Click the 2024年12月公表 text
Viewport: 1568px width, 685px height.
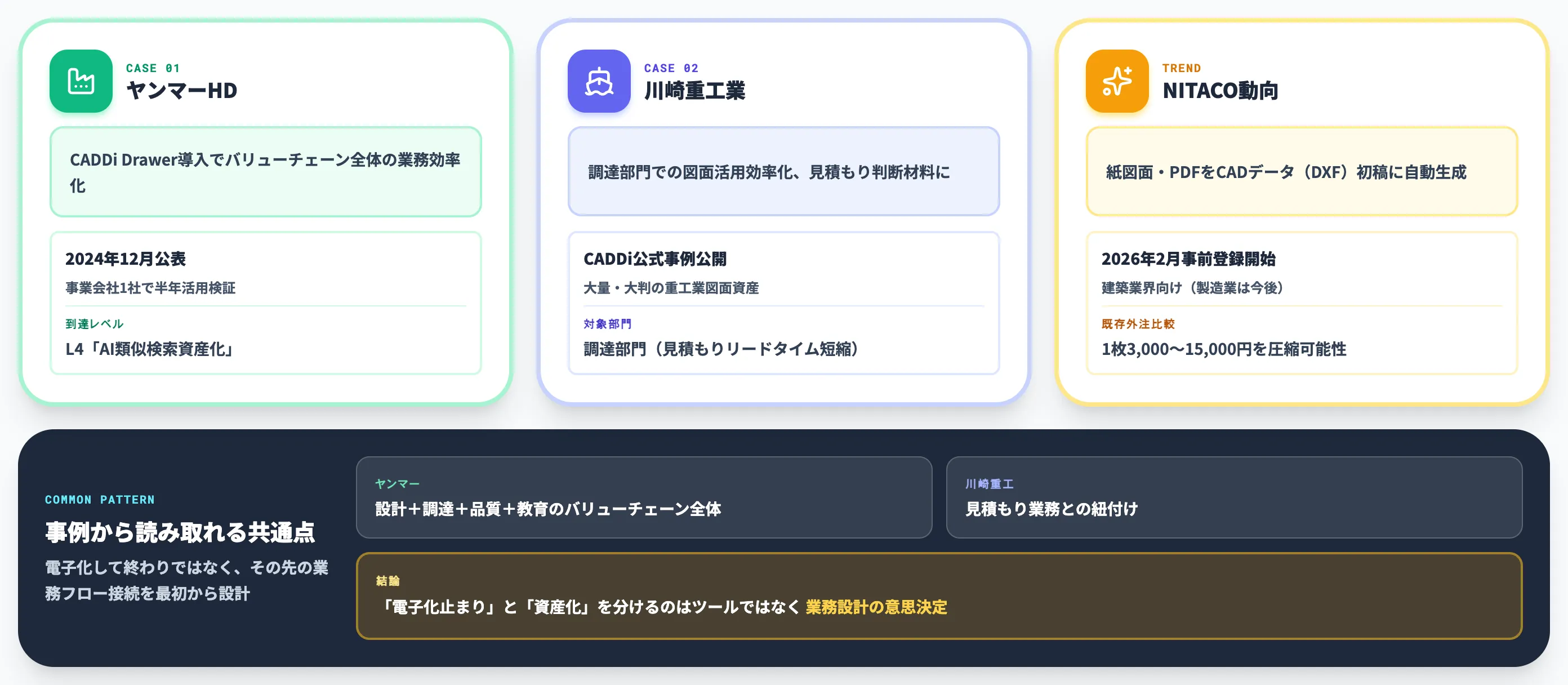click(126, 259)
